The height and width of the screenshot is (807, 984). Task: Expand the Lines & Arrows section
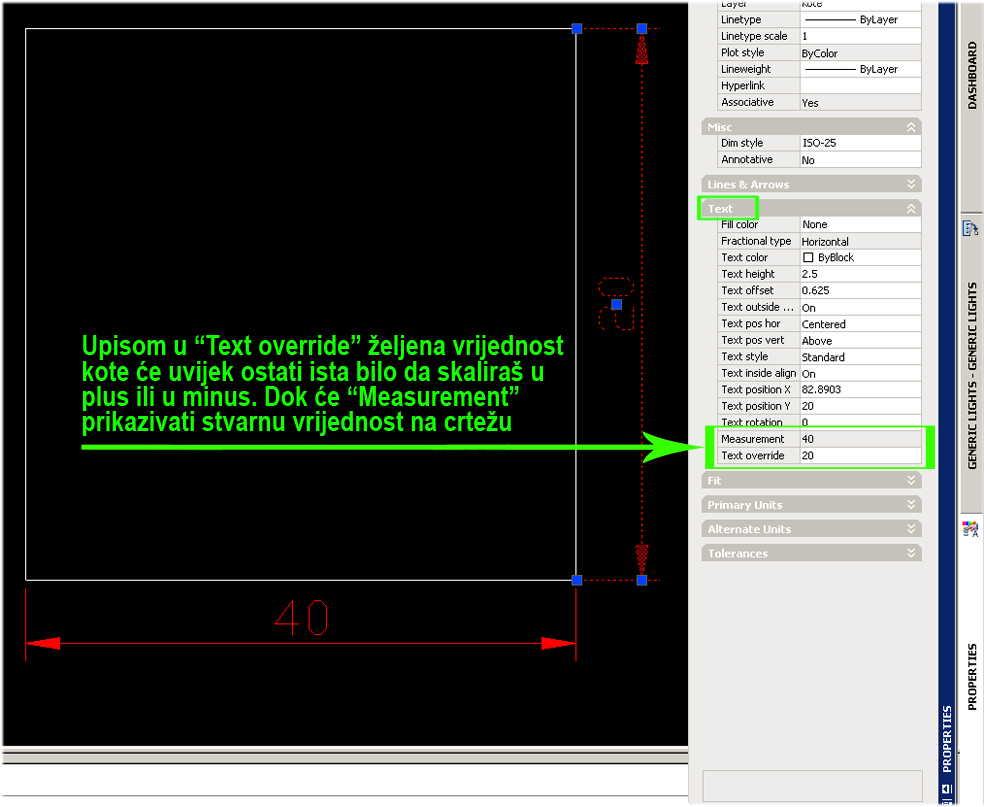tap(910, 184)
